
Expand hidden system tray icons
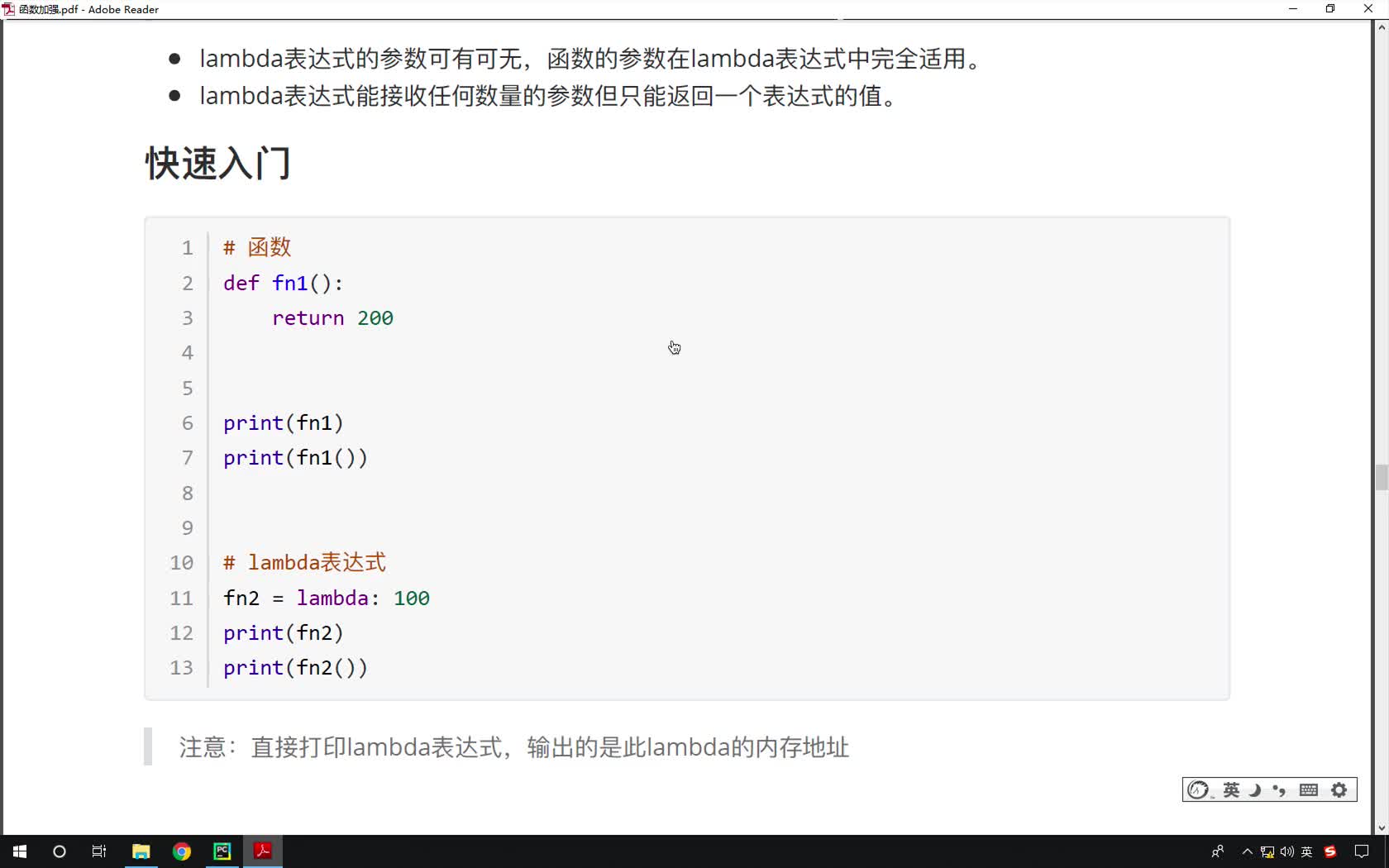[1247, 851]
